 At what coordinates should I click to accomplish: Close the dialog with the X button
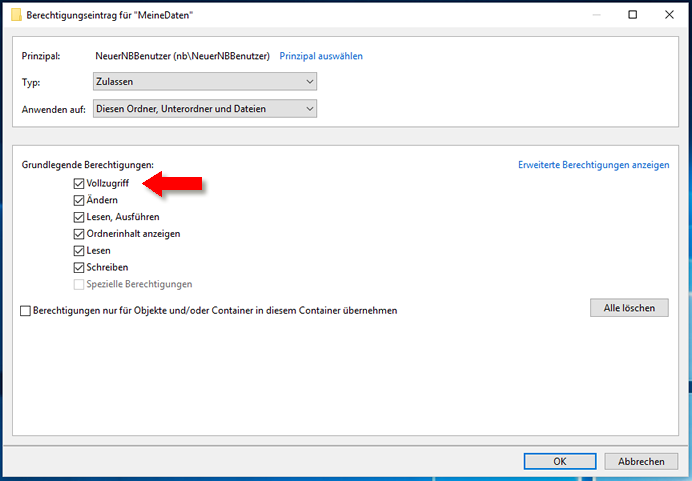(x=667, y=15)
